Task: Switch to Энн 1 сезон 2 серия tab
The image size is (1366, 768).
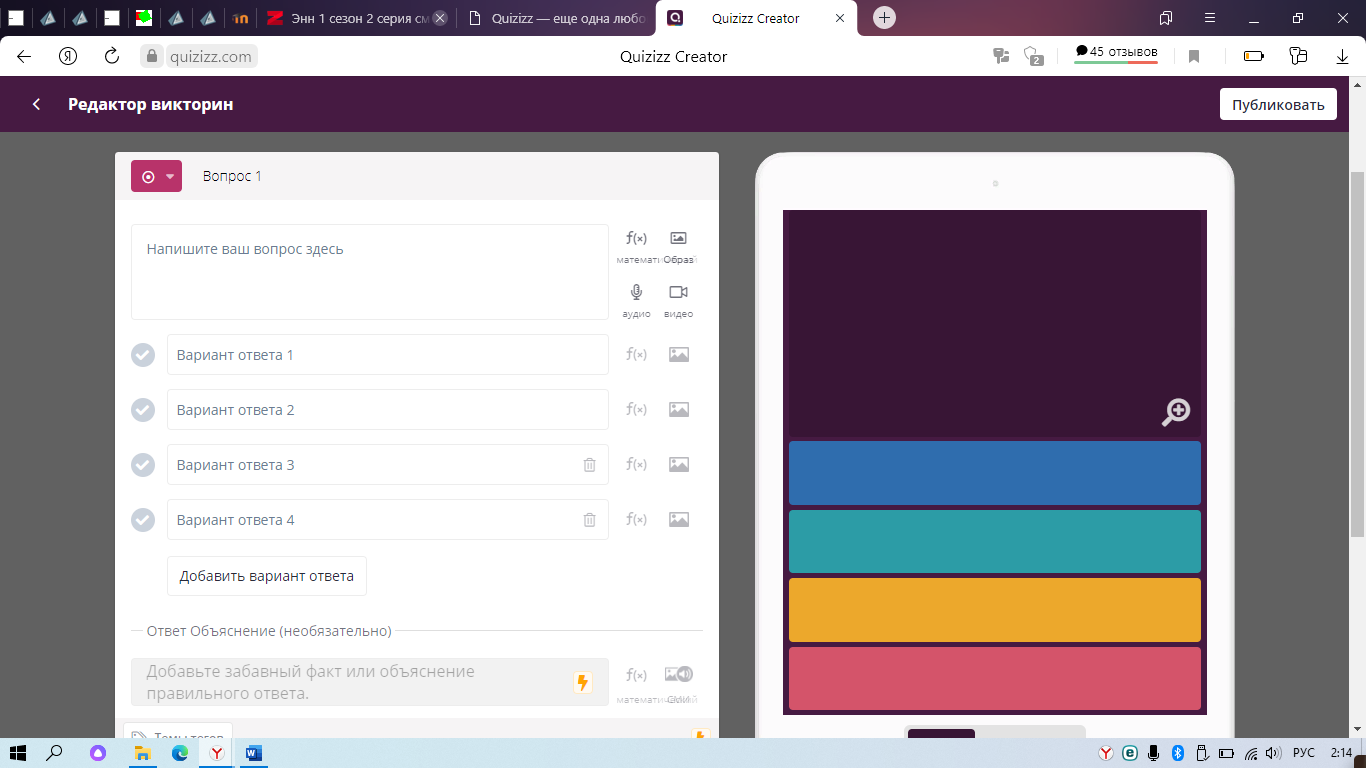Action: click(x=356, y=18)
